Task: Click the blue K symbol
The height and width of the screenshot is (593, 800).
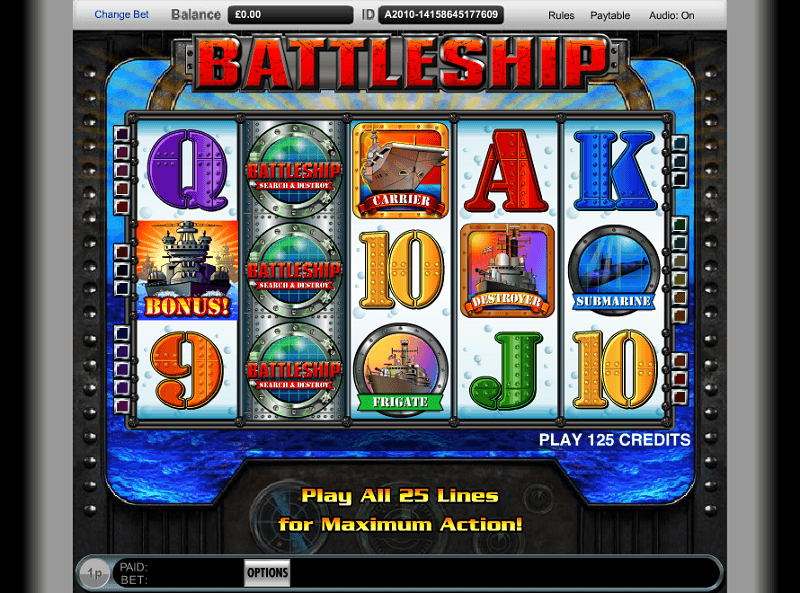Action: (x=614, y=170)
